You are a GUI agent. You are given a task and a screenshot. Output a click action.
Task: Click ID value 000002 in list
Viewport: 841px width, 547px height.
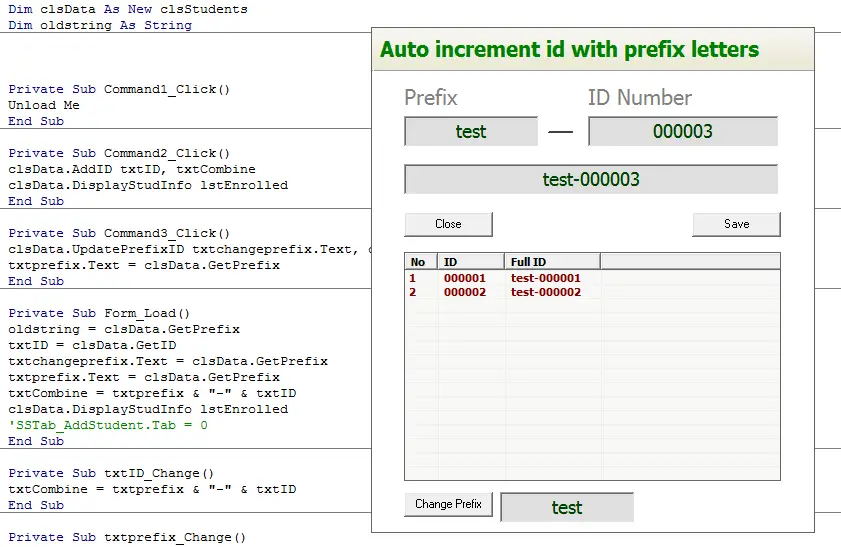click(464, 292)
